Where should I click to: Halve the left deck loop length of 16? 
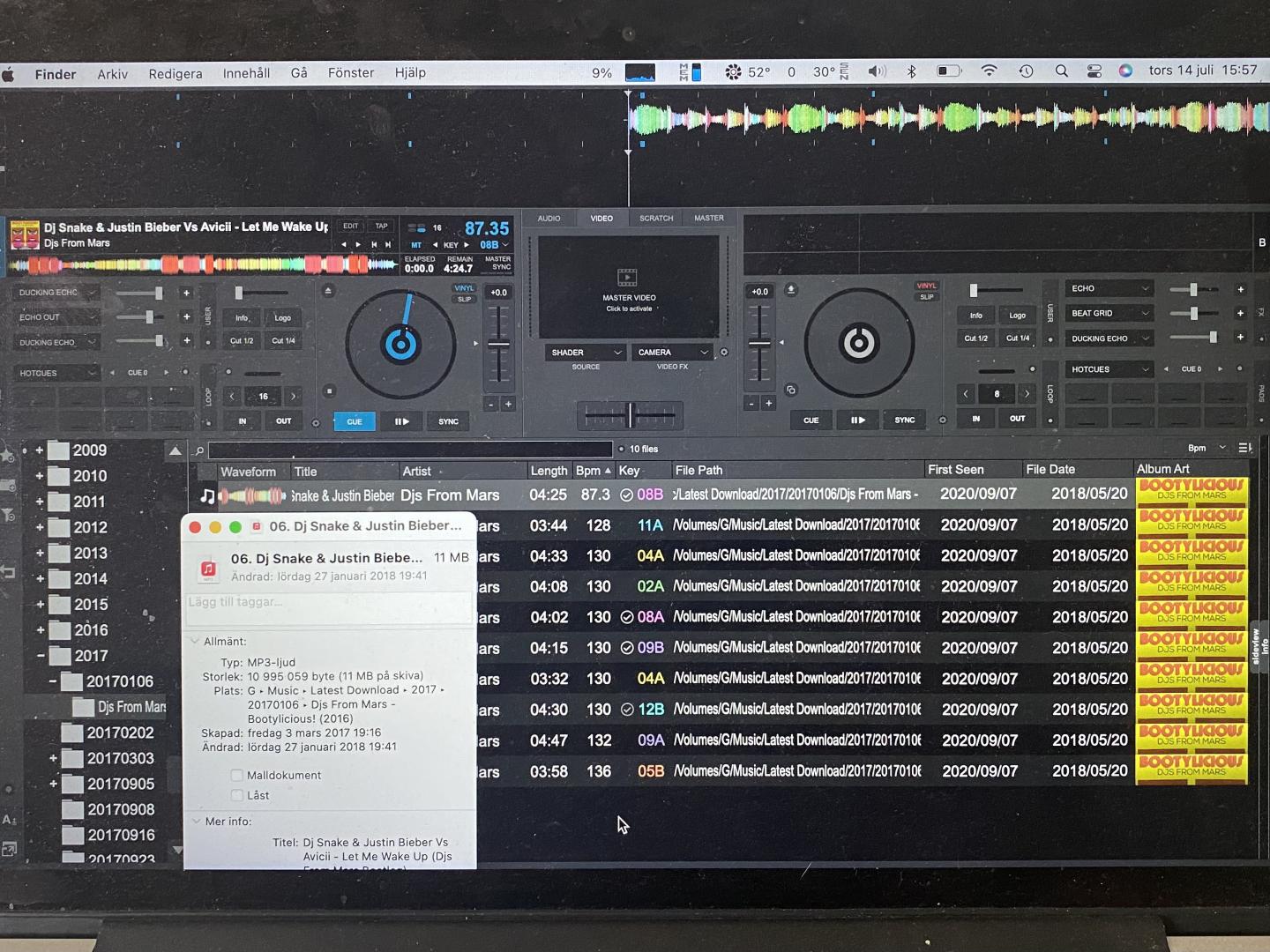tap(232, 397)
